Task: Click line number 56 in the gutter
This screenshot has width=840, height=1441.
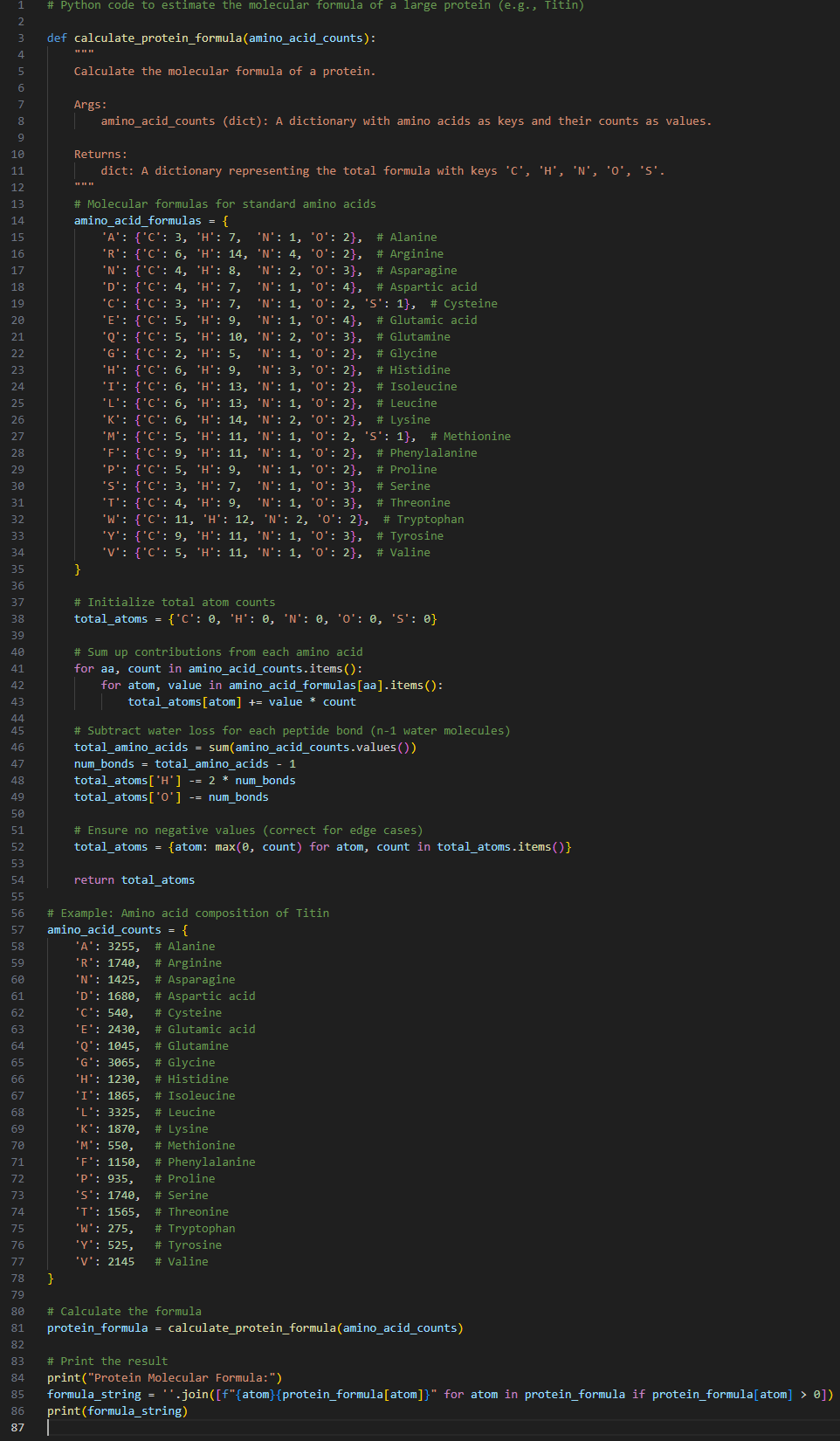Action: [x=17, y=914]
